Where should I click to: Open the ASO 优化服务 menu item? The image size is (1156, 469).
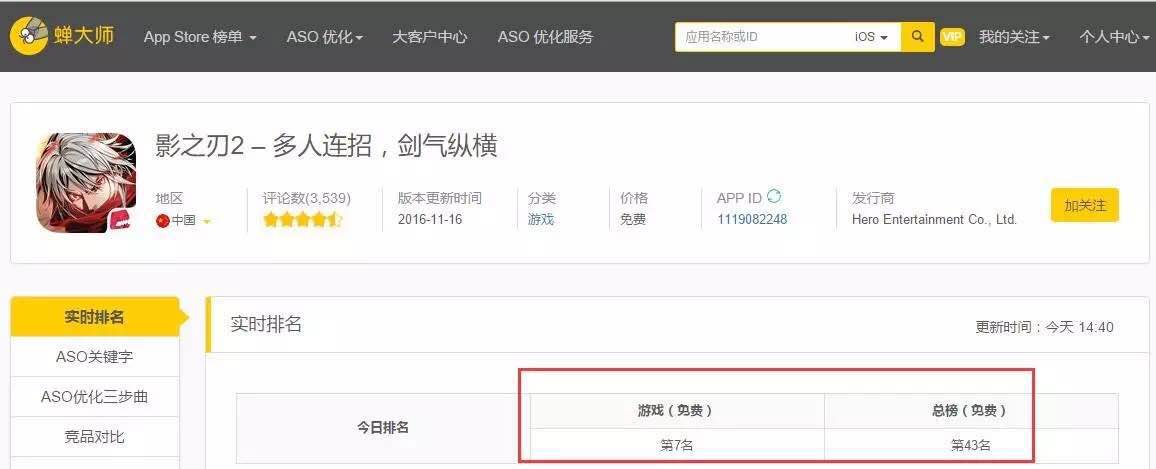coord(545,37)
